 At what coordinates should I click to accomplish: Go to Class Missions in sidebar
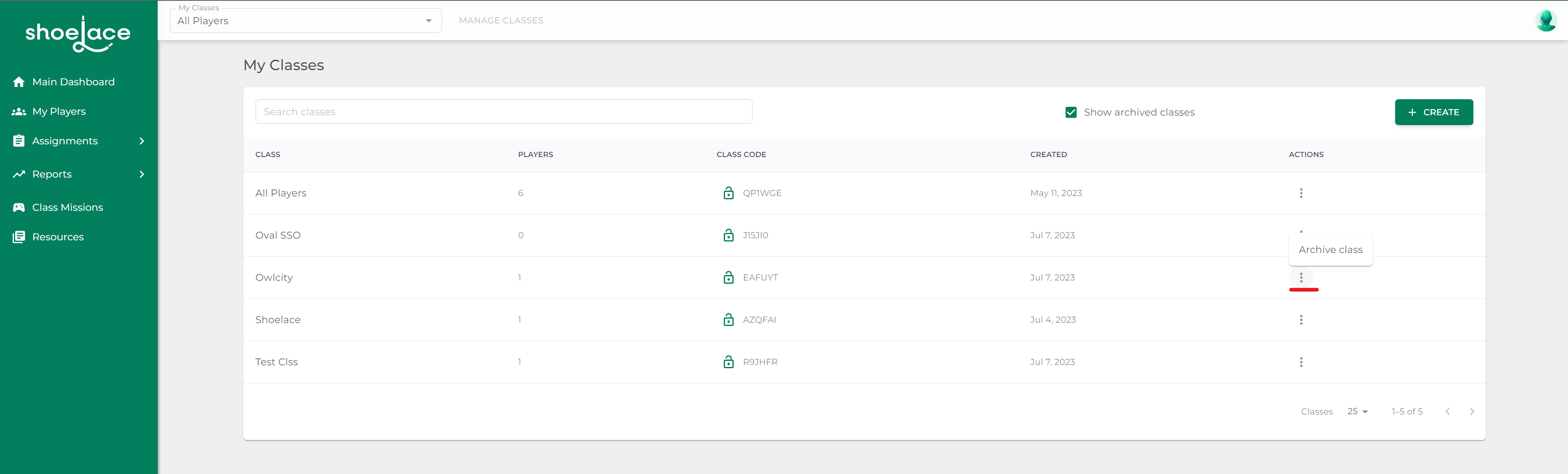67,207
